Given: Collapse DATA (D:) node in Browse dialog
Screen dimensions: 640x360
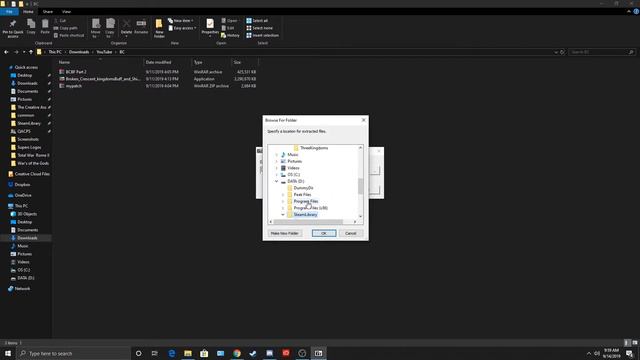Looking at the screenshot, I should coord(276,181).
